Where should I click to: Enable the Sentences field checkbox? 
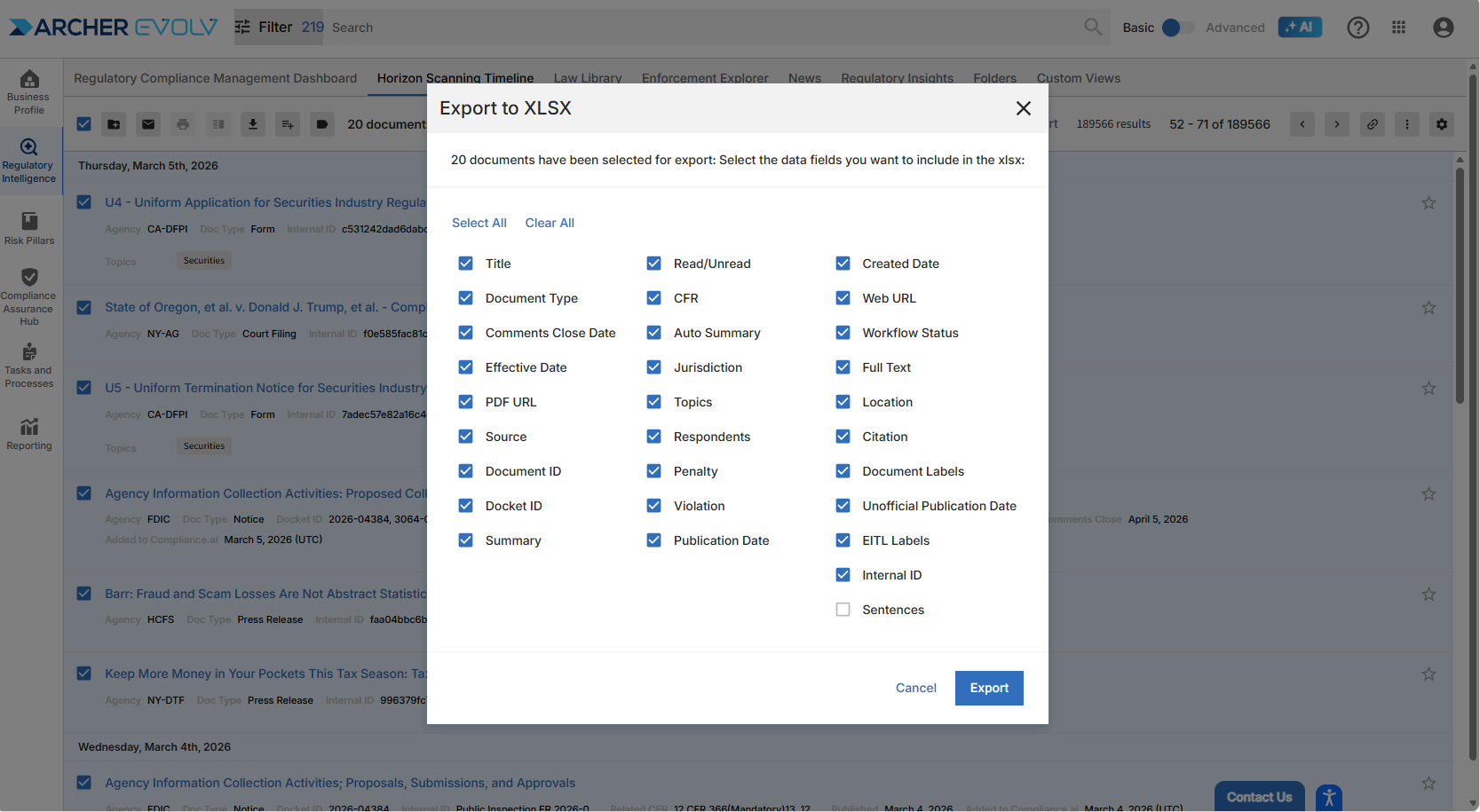point(843,610)
